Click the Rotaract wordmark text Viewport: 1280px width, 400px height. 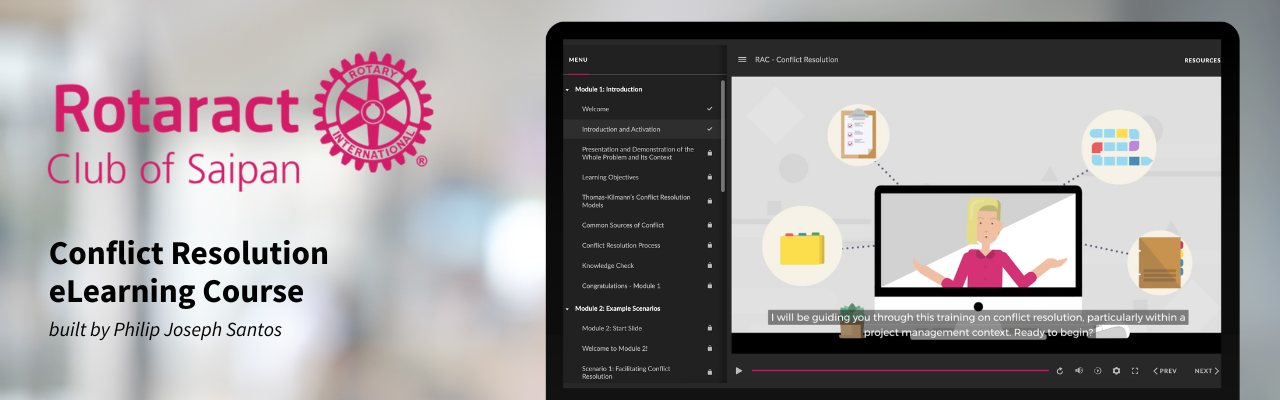(177, 111)
